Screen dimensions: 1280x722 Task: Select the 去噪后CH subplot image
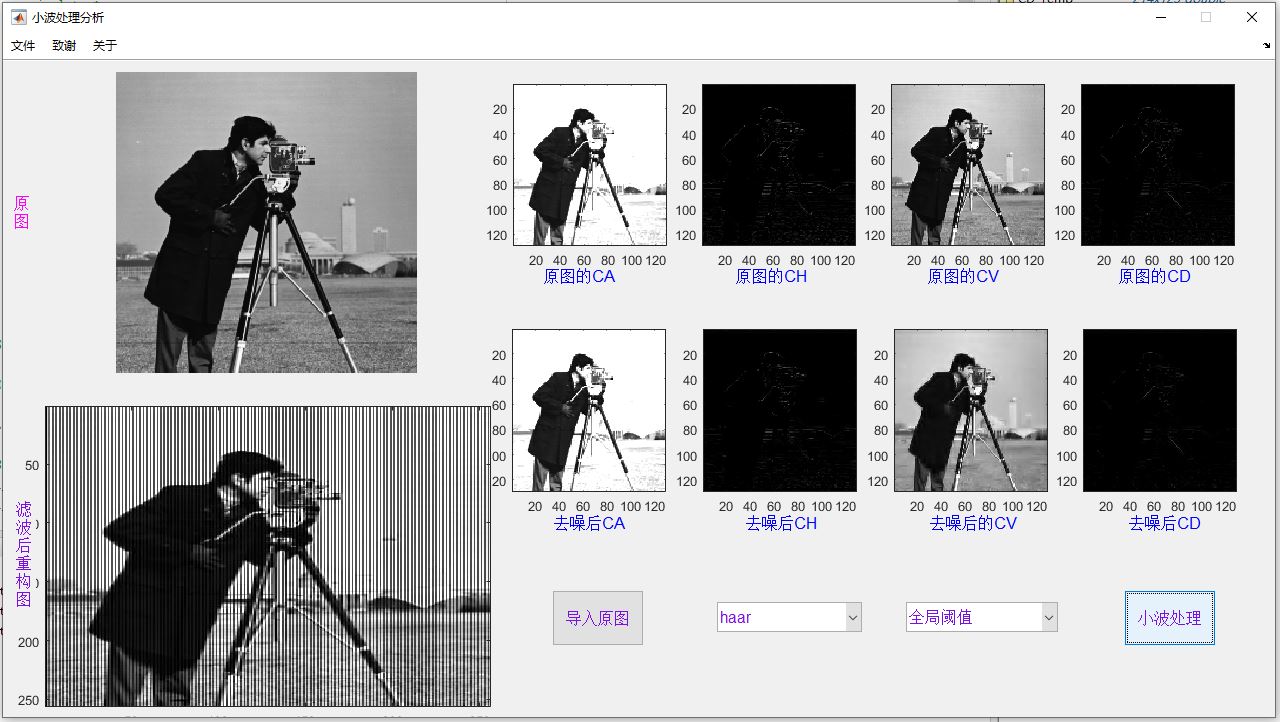pos(780,411)
